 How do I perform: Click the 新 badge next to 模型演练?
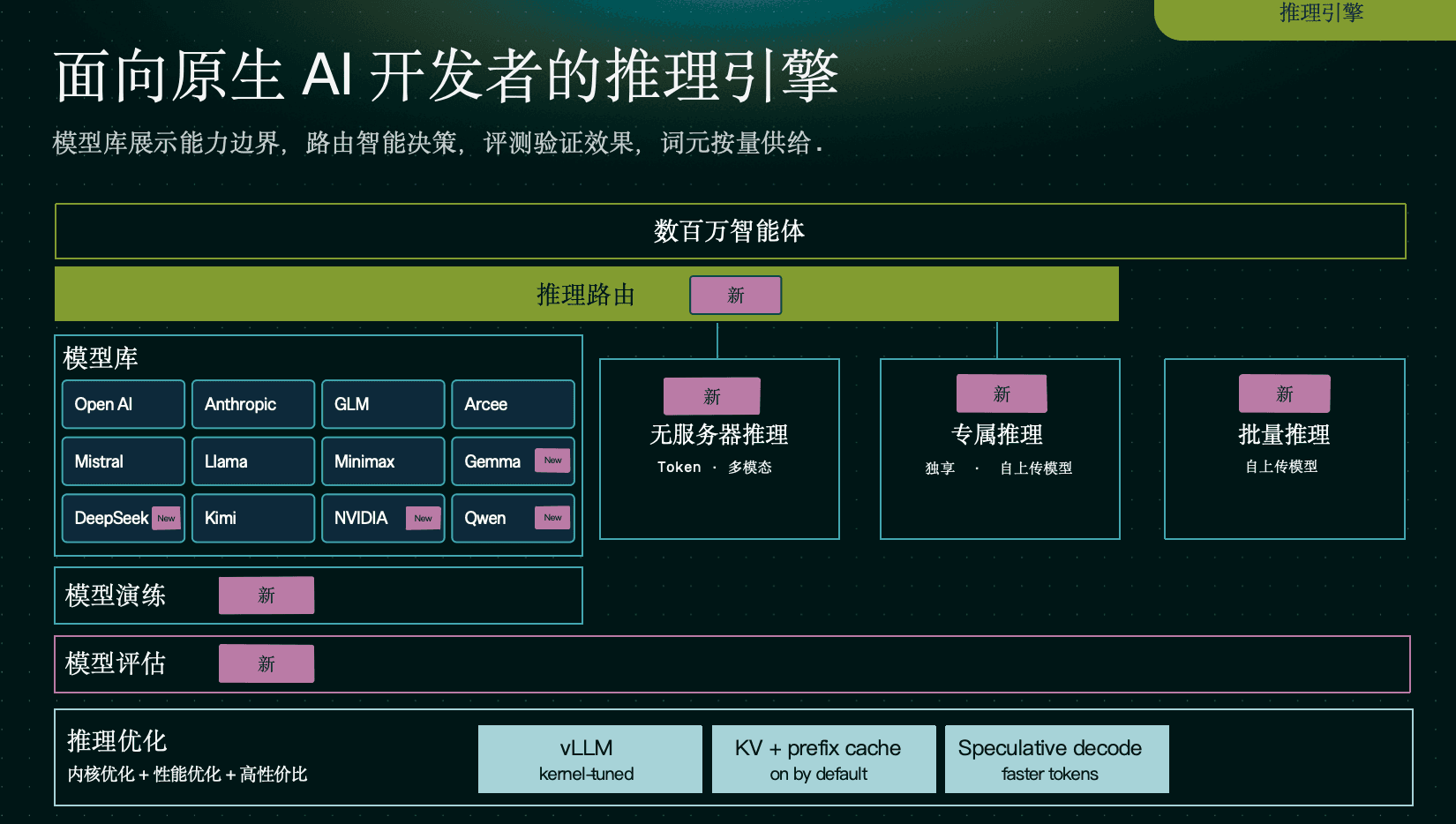pyautogui.click(x=266, y=596)
